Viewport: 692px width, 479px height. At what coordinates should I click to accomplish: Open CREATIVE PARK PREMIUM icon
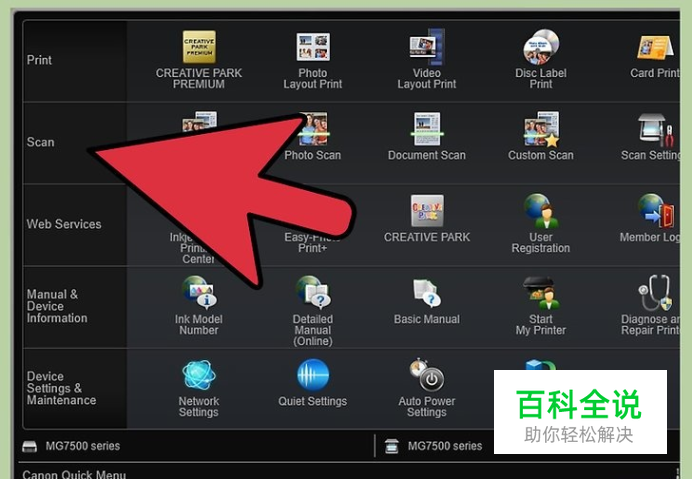pyautogui.click(x=199, y=47)
